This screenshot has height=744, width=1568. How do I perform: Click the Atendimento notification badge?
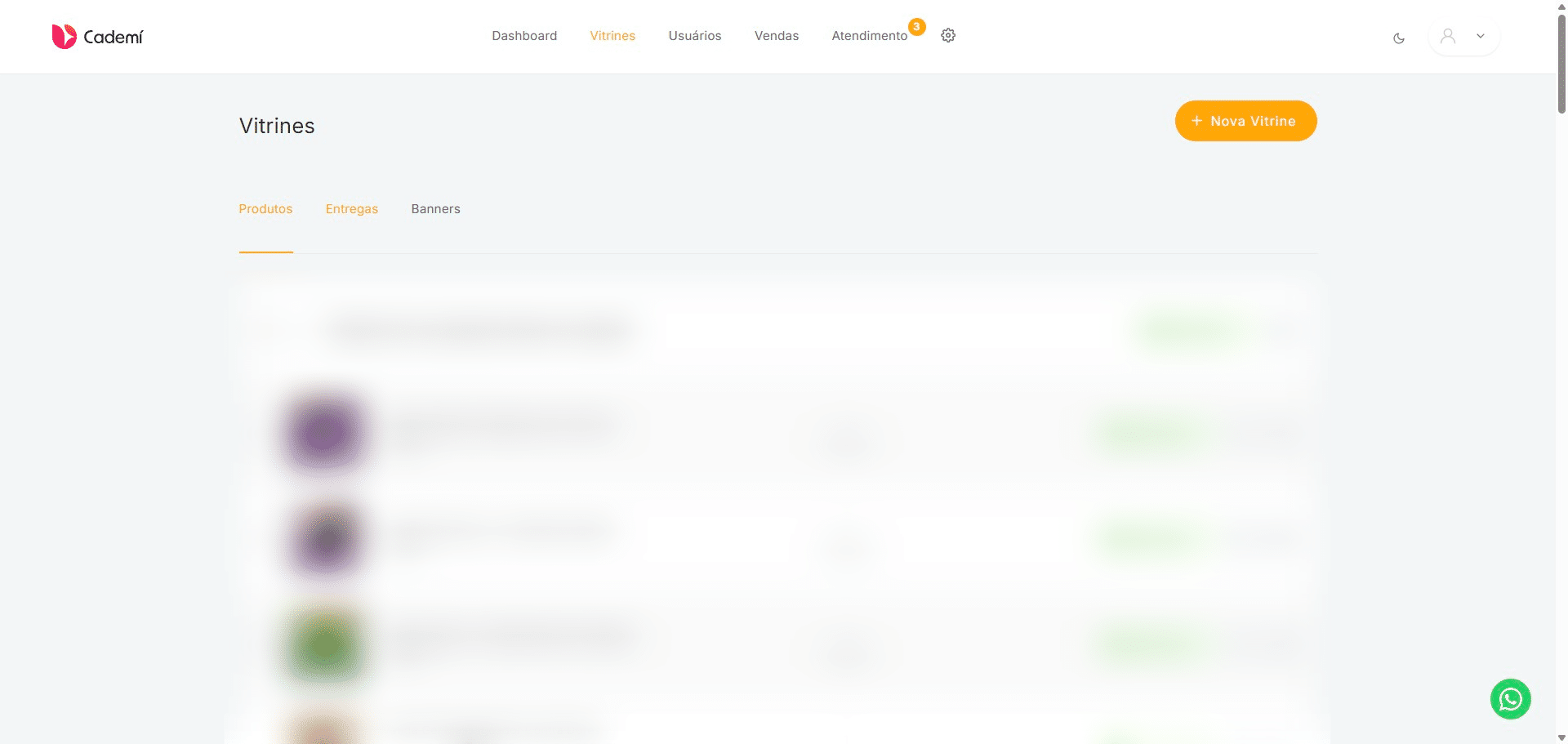[917, 27]
